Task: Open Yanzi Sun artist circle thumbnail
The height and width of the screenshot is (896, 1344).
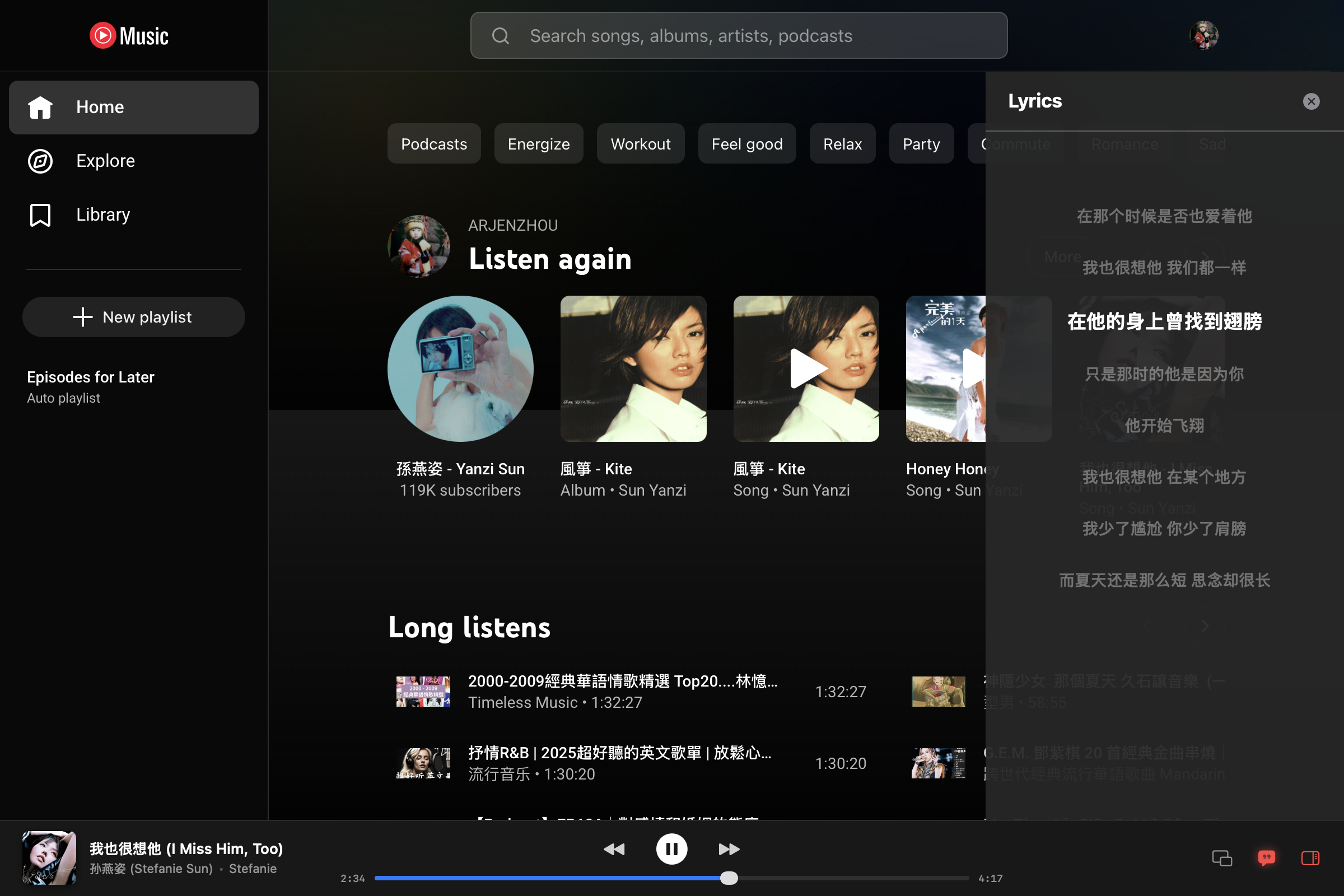Action: click(x=460, y=368)
